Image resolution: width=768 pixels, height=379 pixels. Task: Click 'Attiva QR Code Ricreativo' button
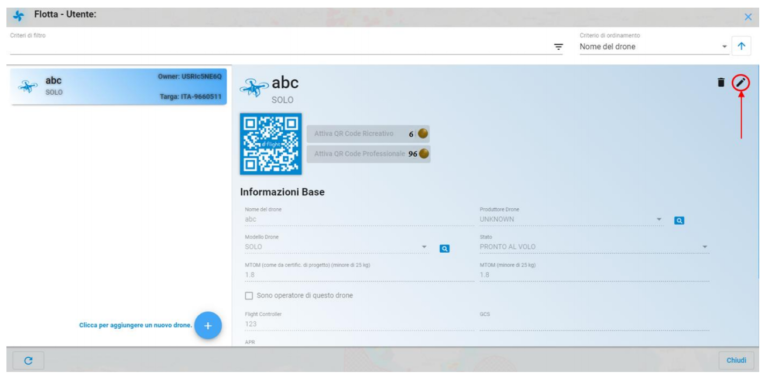(x=368, y=134)
